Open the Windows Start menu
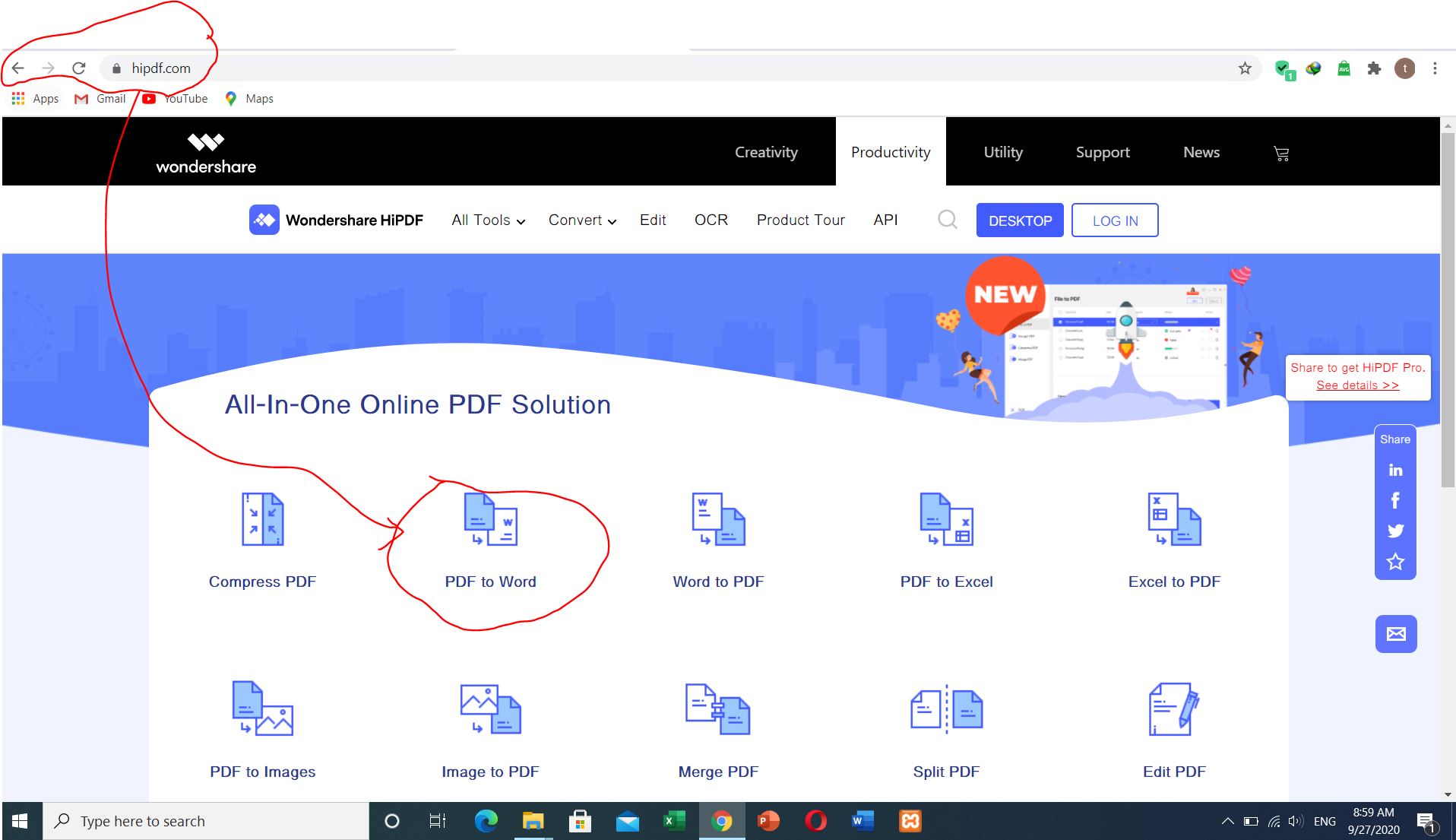This screenshot has width=1456, height=840. [21, 821]
